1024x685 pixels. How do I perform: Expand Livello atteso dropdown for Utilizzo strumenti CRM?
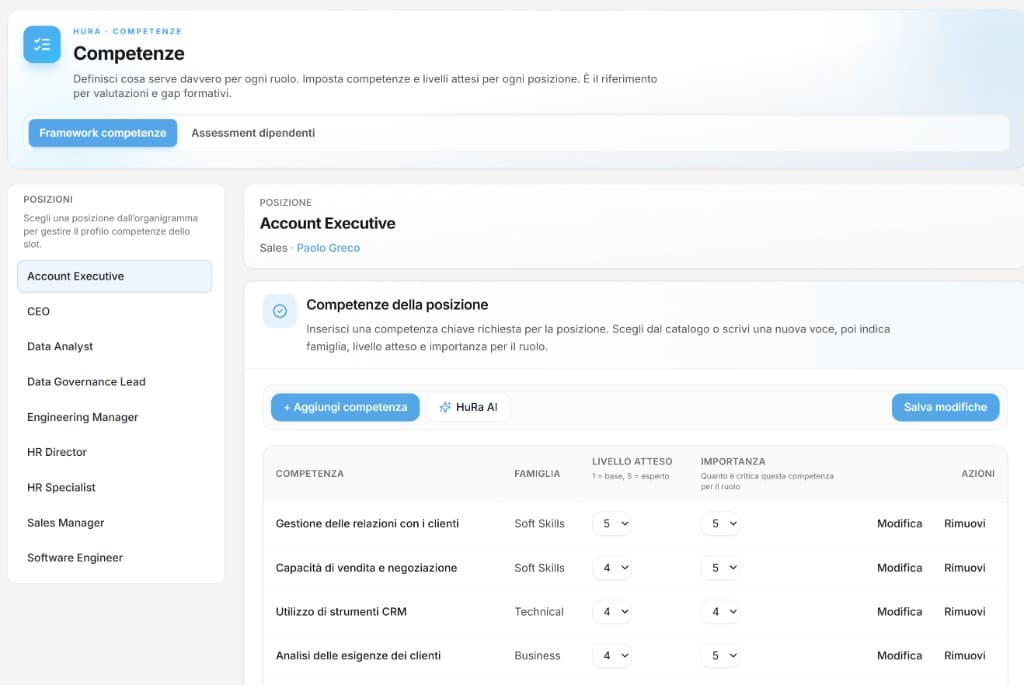612,612
